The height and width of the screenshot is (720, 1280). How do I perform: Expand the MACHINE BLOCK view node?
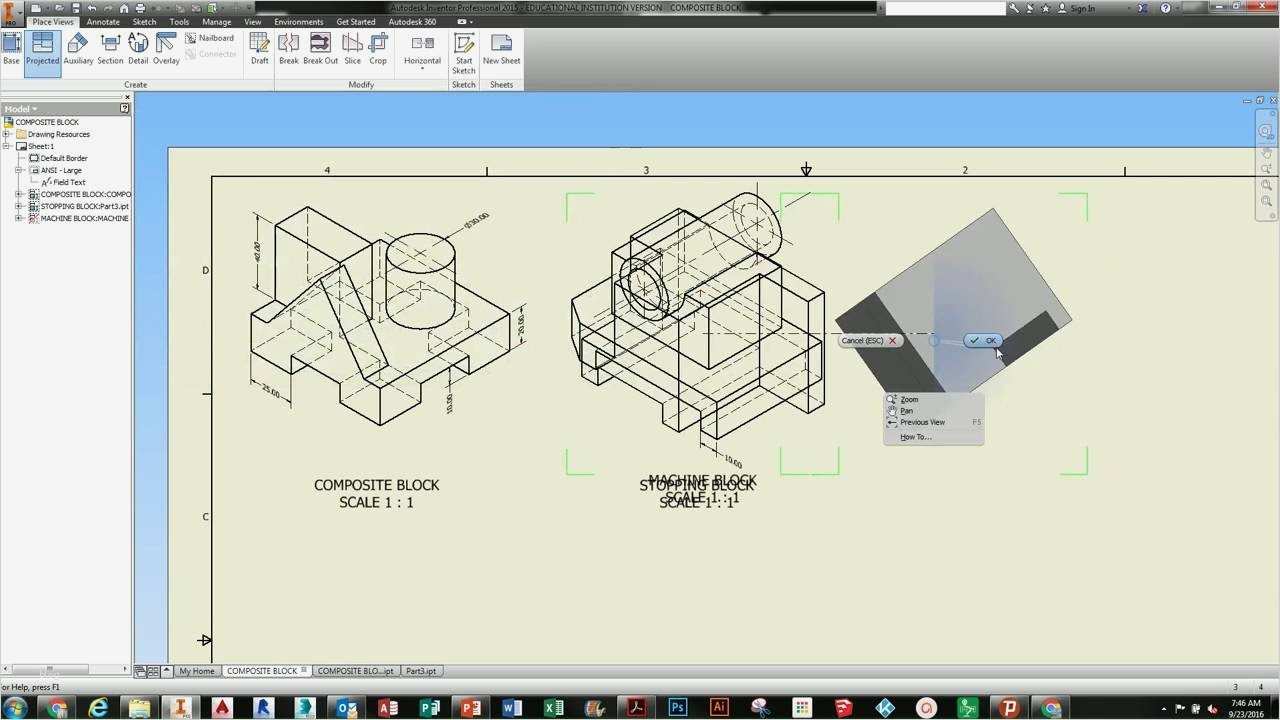(19, 218)
